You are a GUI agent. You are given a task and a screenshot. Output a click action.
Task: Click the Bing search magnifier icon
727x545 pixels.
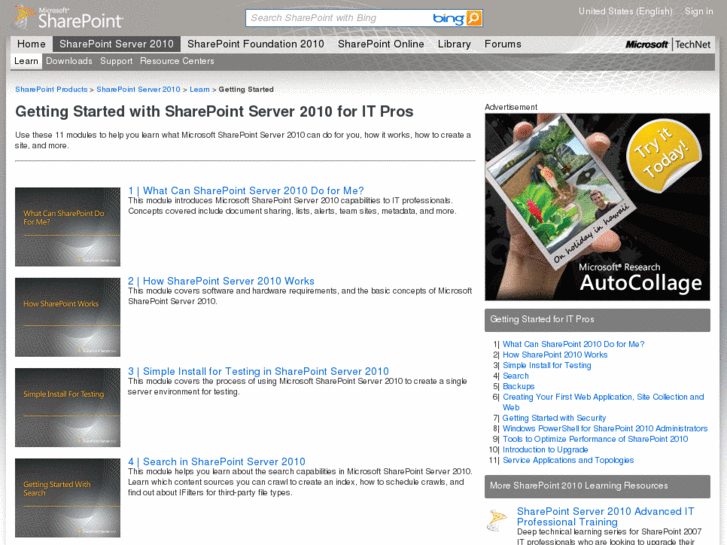click(474, 18)
